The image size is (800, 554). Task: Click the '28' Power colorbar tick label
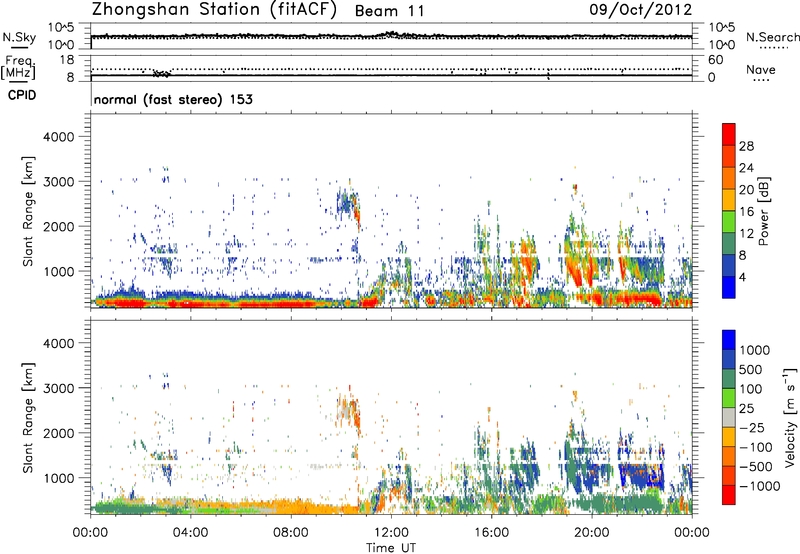point(746,146)
